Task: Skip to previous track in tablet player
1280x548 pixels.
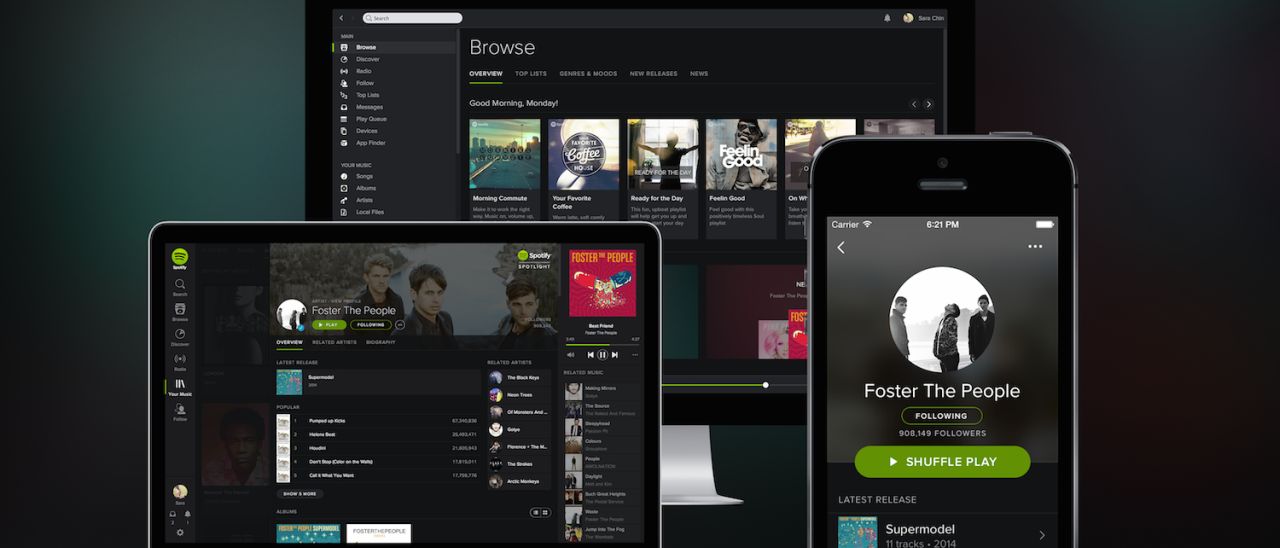Action: pyautogui.click(x=590, y=354)
